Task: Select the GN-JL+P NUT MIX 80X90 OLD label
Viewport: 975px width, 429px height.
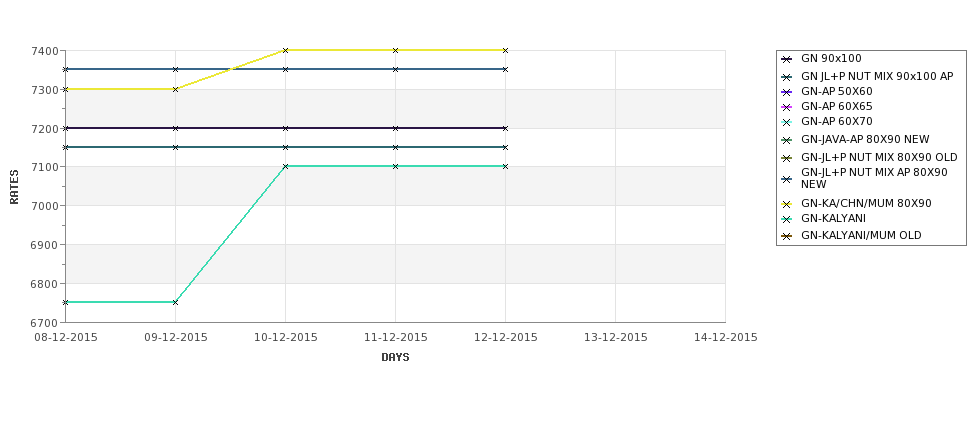Action: coord(879,157)
